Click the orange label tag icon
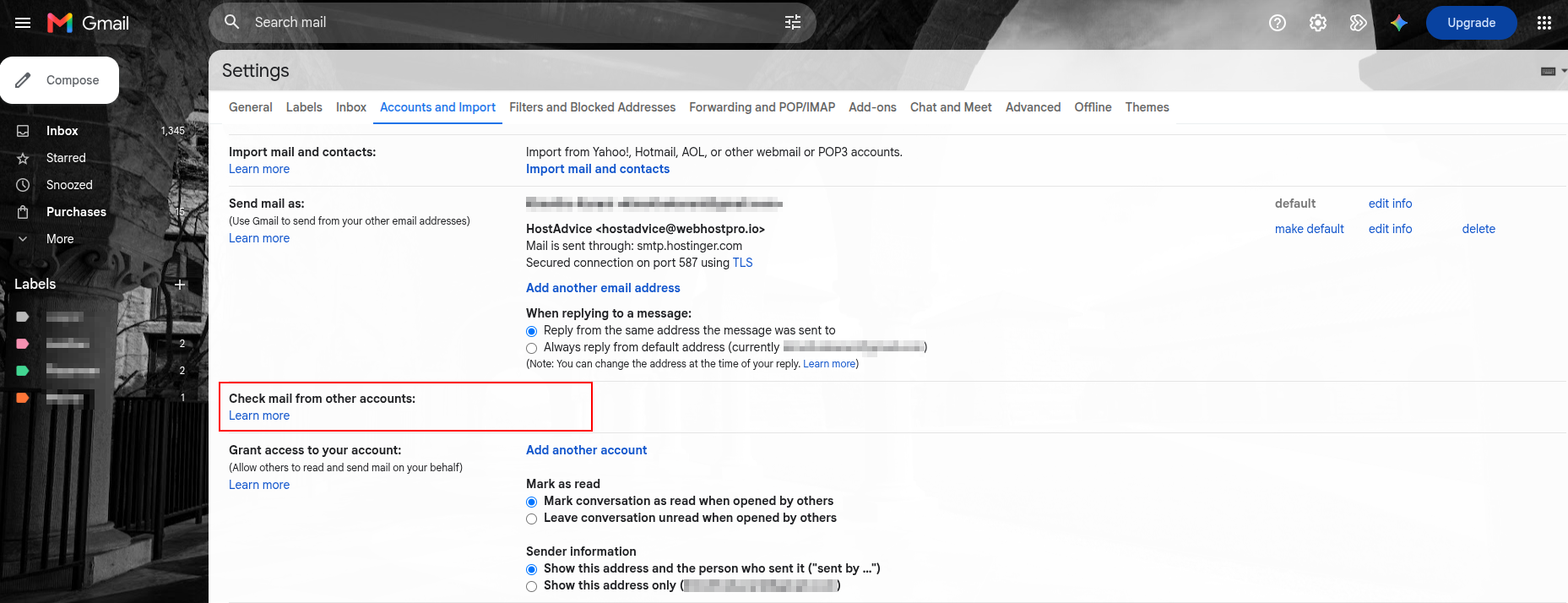Screen dimensions: 1568x603 pyautogui.click(x=23, y=398)
